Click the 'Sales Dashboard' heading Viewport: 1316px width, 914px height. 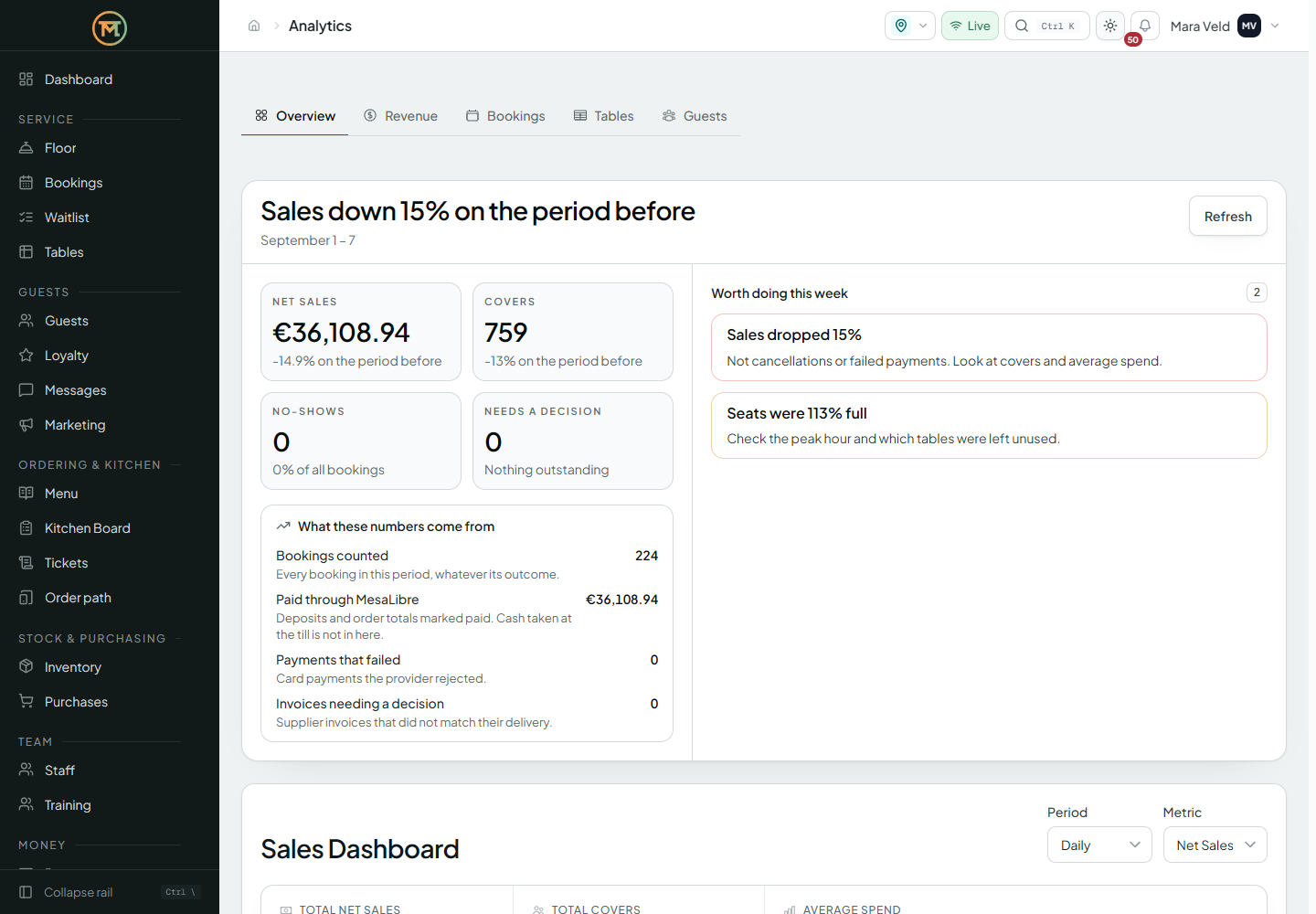pos(360,849)
